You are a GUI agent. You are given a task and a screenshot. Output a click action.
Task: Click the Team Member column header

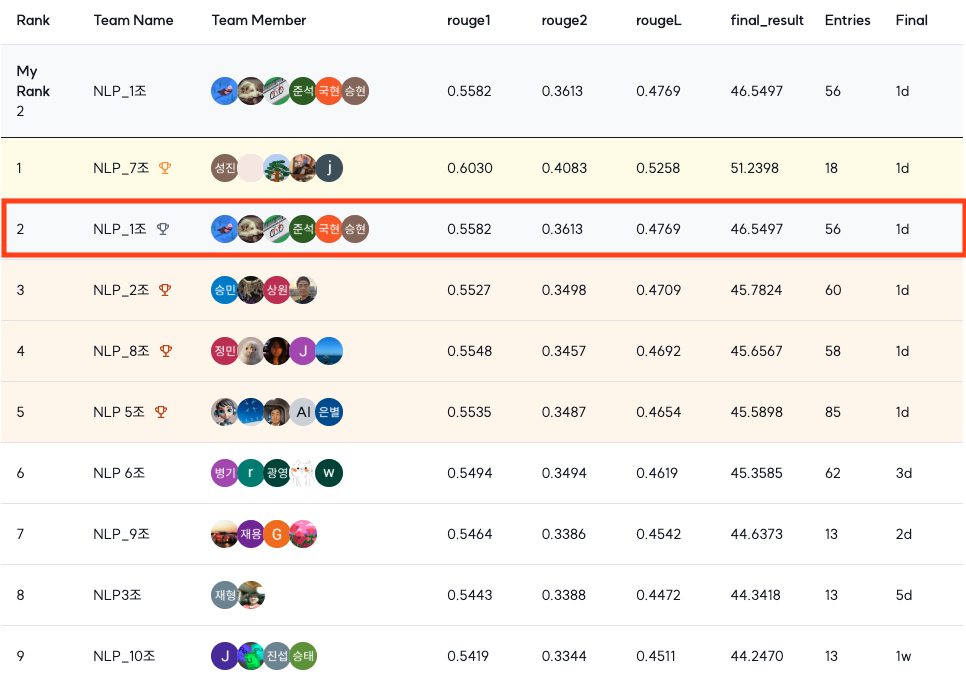[259, 20]
